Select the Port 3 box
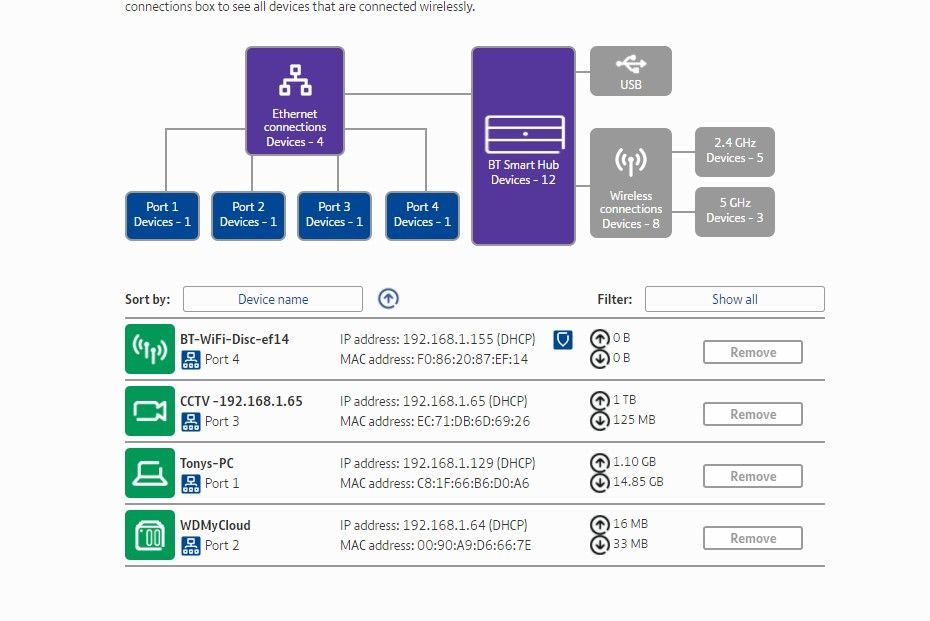 [x=334, y=215]
